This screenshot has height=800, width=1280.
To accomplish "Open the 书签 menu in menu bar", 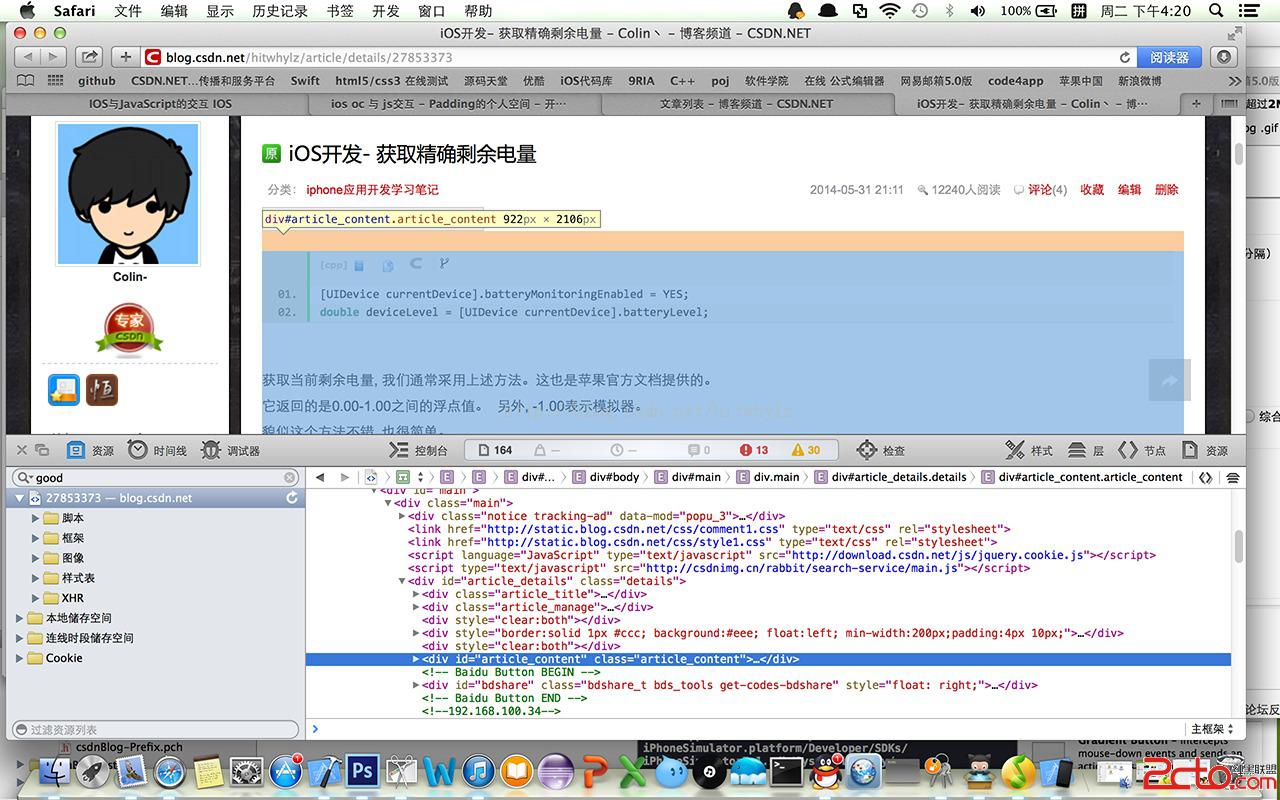I will click(x=340, y=11).
